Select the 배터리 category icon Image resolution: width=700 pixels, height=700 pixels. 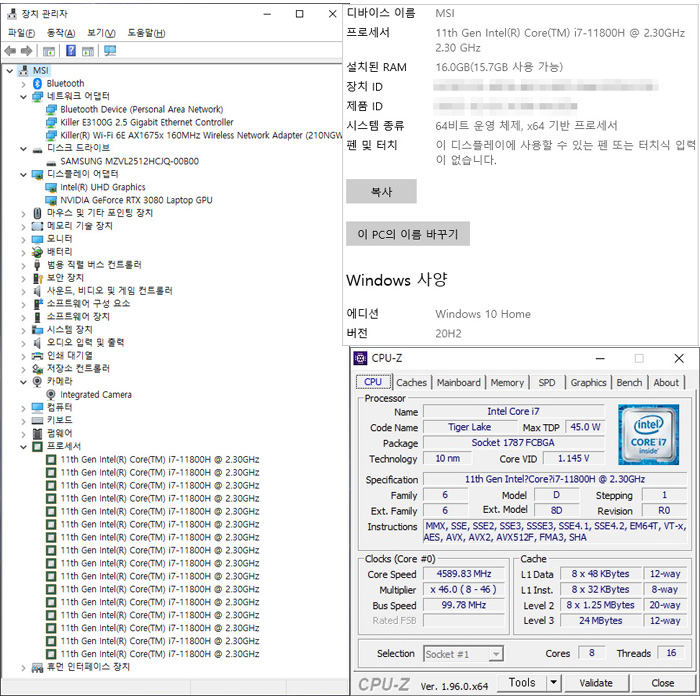(38, 252)
